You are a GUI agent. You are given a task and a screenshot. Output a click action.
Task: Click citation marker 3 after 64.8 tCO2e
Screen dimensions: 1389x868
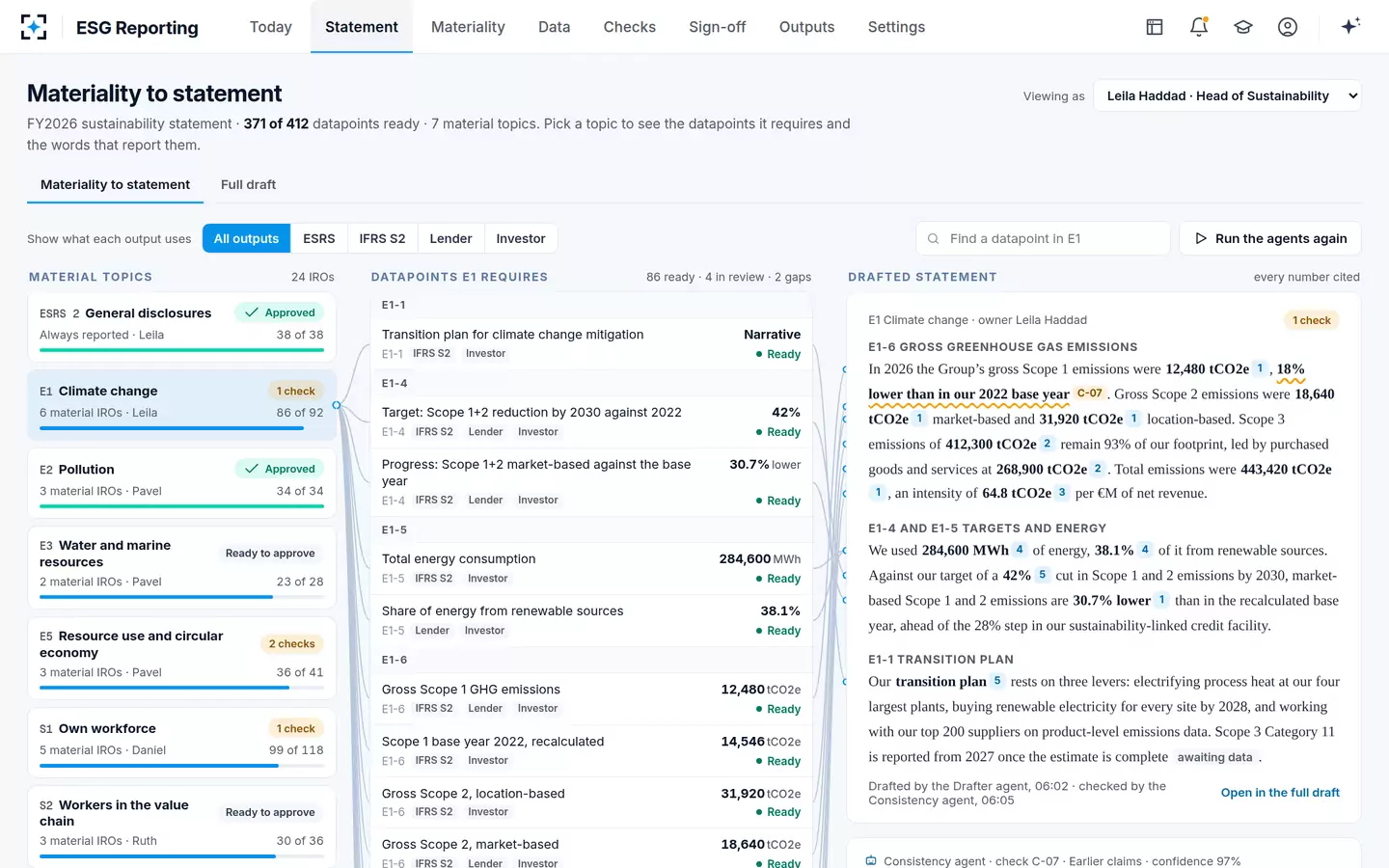coord(1062,493)
